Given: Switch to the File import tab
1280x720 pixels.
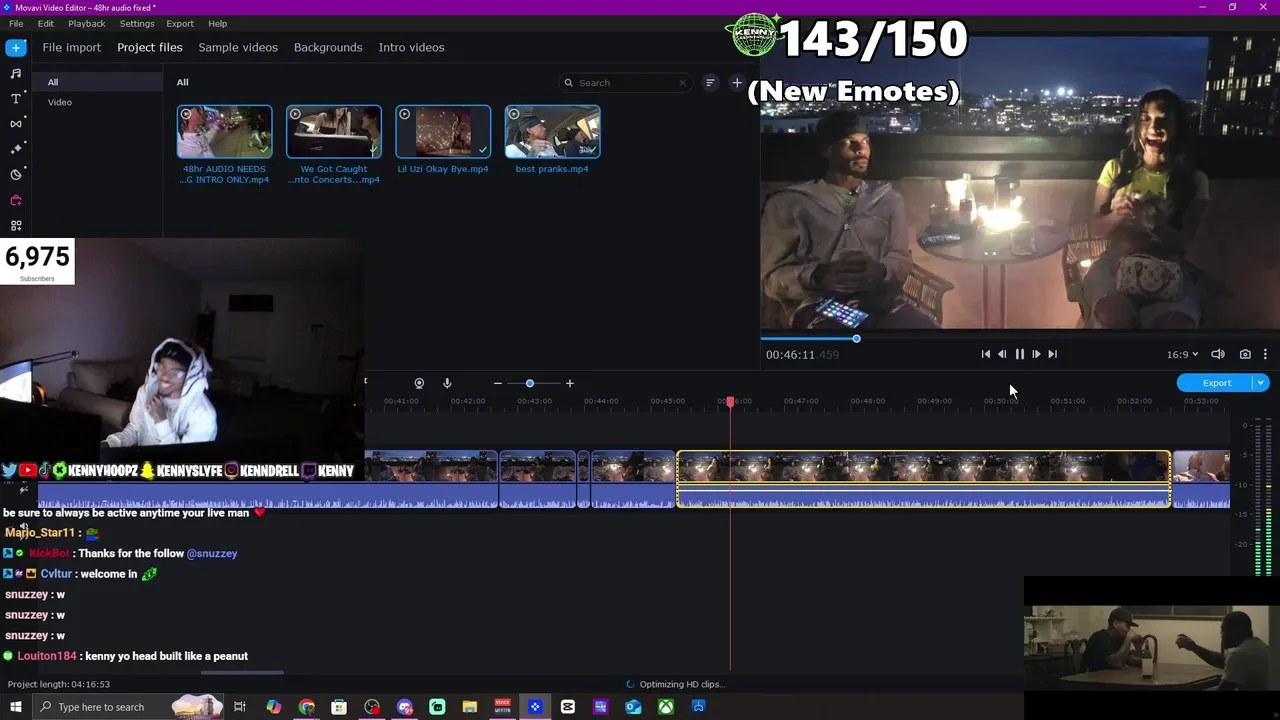Looking at the screenshot, I should point(71,47).
